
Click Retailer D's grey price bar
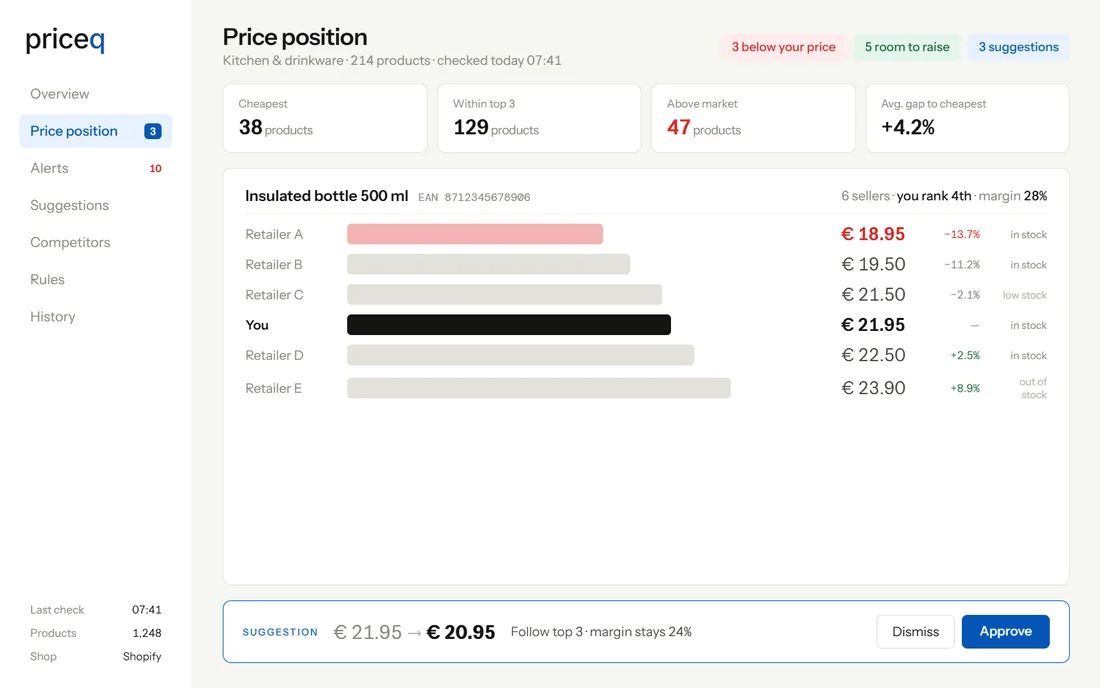pos(521,355)
